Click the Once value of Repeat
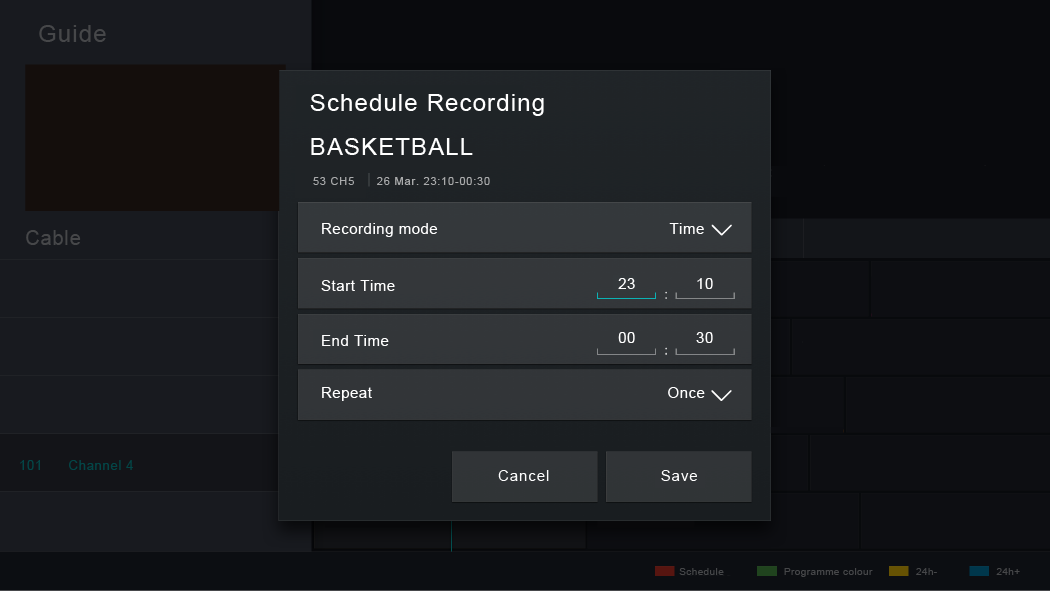Screen dimensions: 1050x591 [x=686, y=393]
